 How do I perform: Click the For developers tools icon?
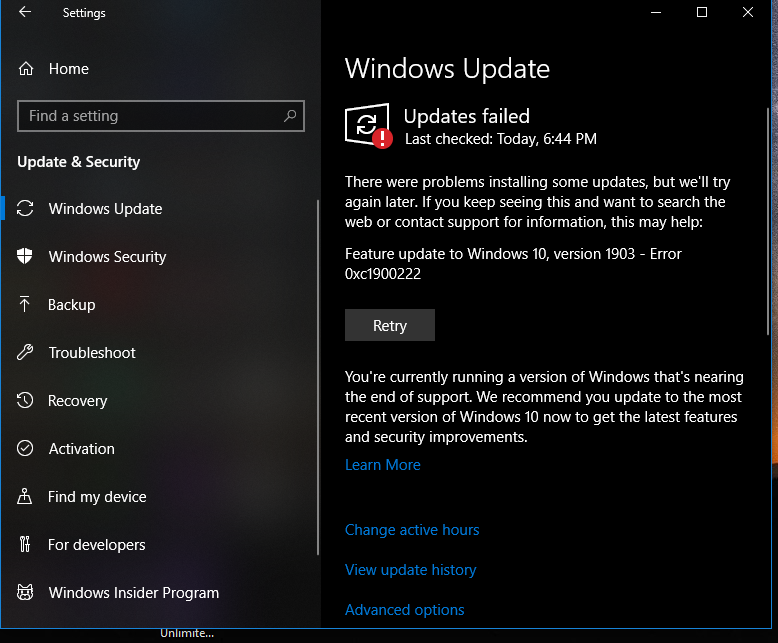click(25, 544)
